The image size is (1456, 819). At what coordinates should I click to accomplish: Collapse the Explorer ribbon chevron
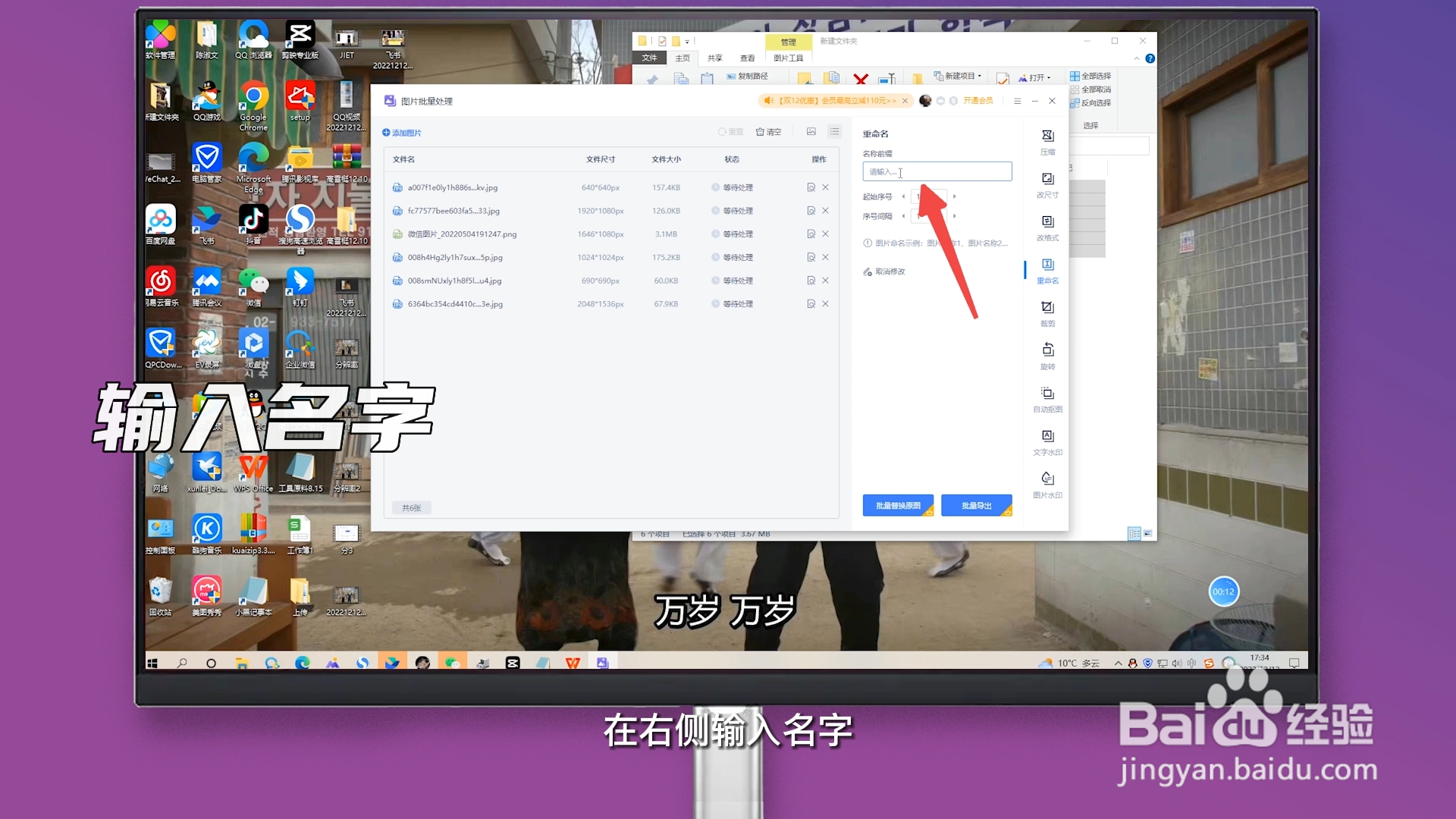tap(1136, 58)
